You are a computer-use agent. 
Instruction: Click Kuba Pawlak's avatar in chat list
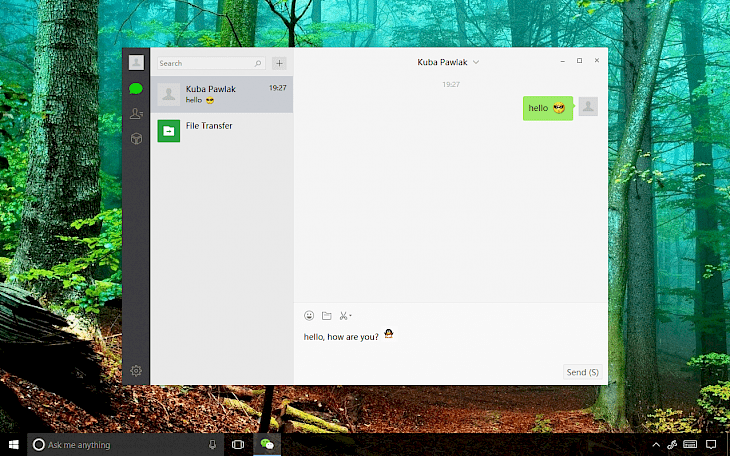[x=169, y=94]
